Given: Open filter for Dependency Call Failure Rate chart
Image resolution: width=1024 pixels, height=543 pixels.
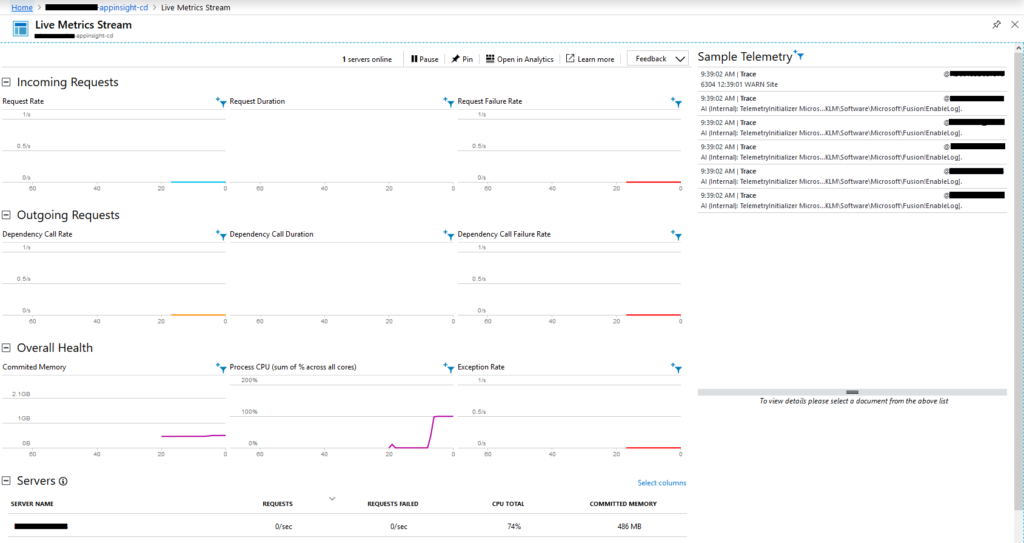Looking at the screenshot, I should click(676, 235).
